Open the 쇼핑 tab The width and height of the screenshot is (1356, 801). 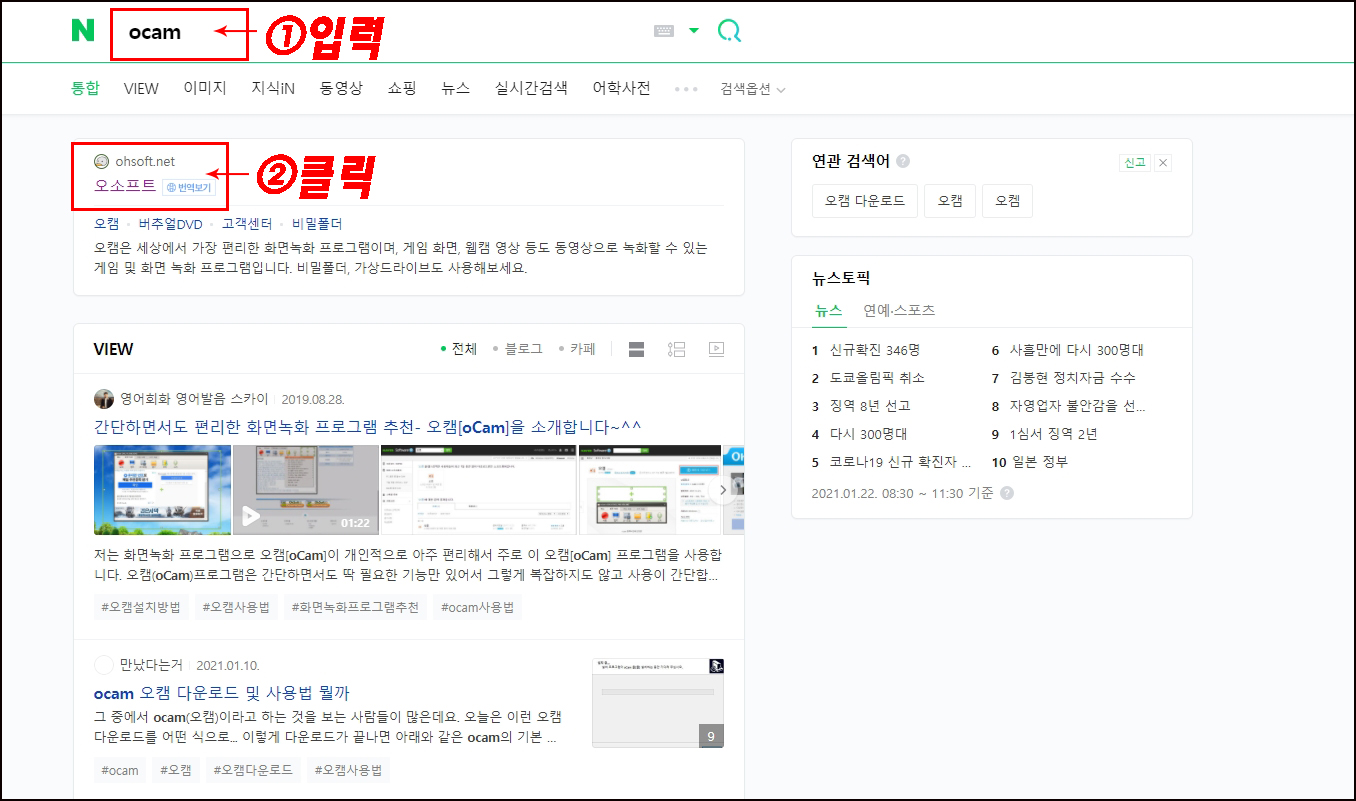(x=402, y=88)
